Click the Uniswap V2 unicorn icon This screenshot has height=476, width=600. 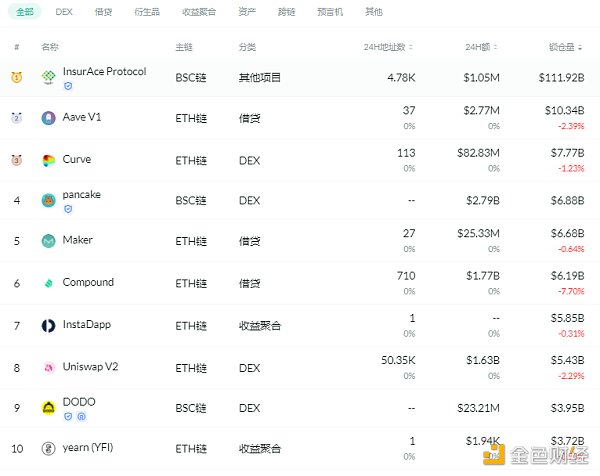48,367
